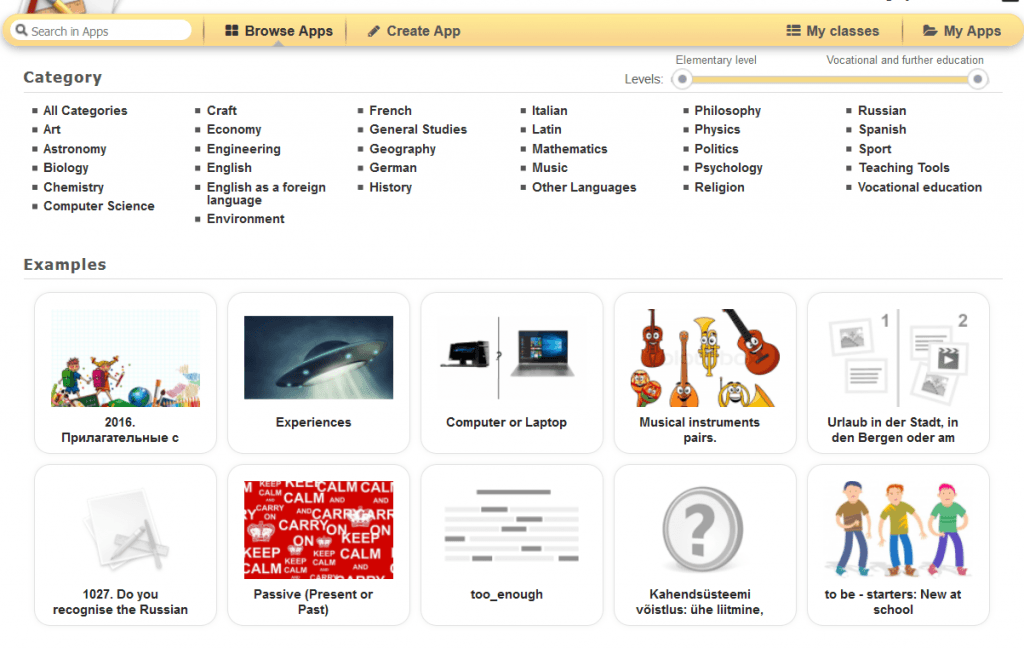This screenshot has width=1024, height=648.
Task: Browse the Latin category
Action: click(x=547, y=129)
